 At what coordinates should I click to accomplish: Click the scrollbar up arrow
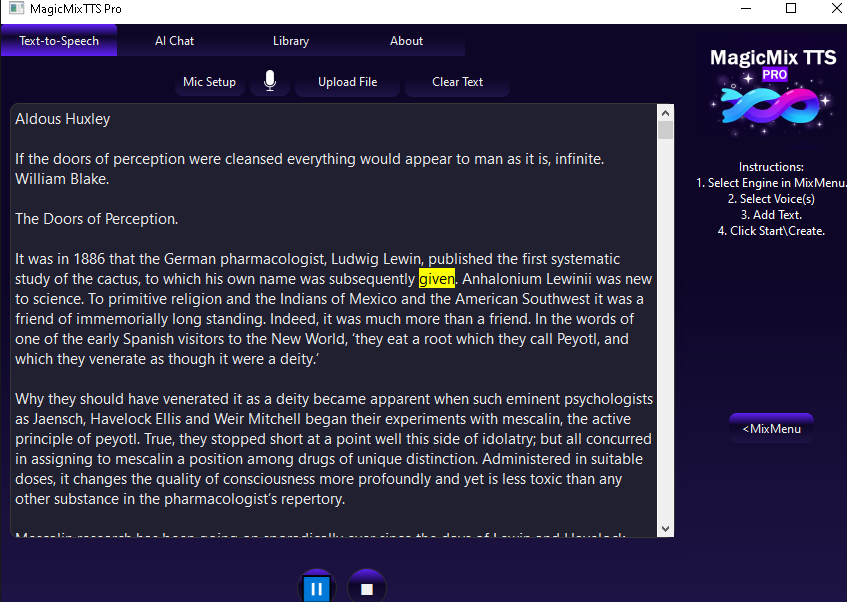[666, 113]
